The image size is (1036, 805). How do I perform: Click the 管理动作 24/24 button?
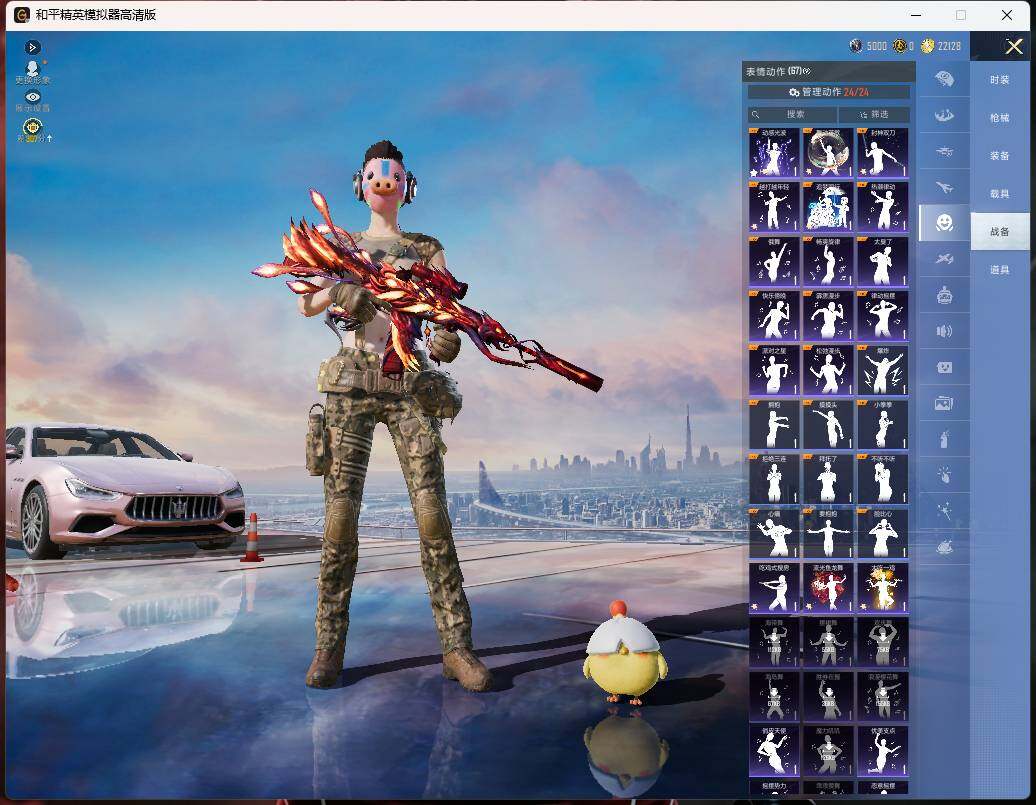click(x=829, y=92)
